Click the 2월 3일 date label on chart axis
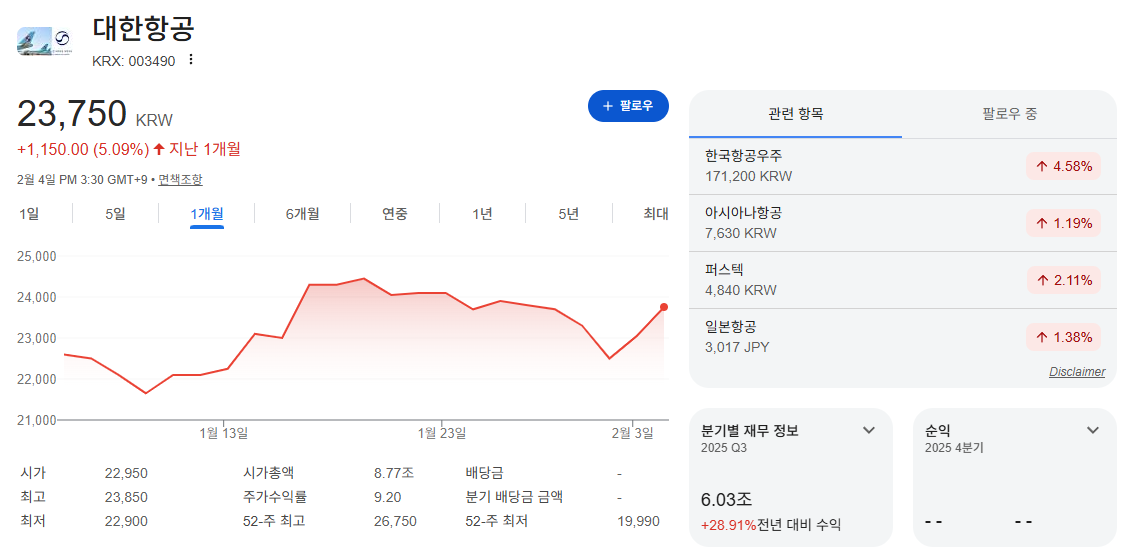Image resolution: width=1128 pixels, height=560 pixels. click(x=632, y=433)
